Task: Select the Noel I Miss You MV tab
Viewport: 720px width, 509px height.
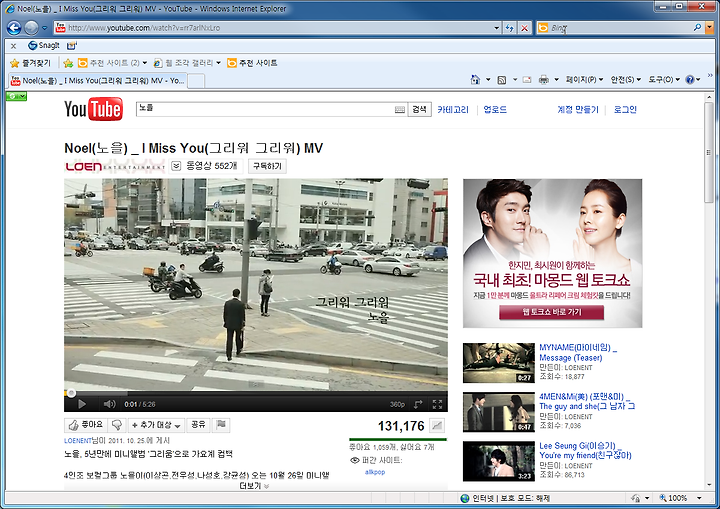Action: pyautogui.click(x=97, y=80)
